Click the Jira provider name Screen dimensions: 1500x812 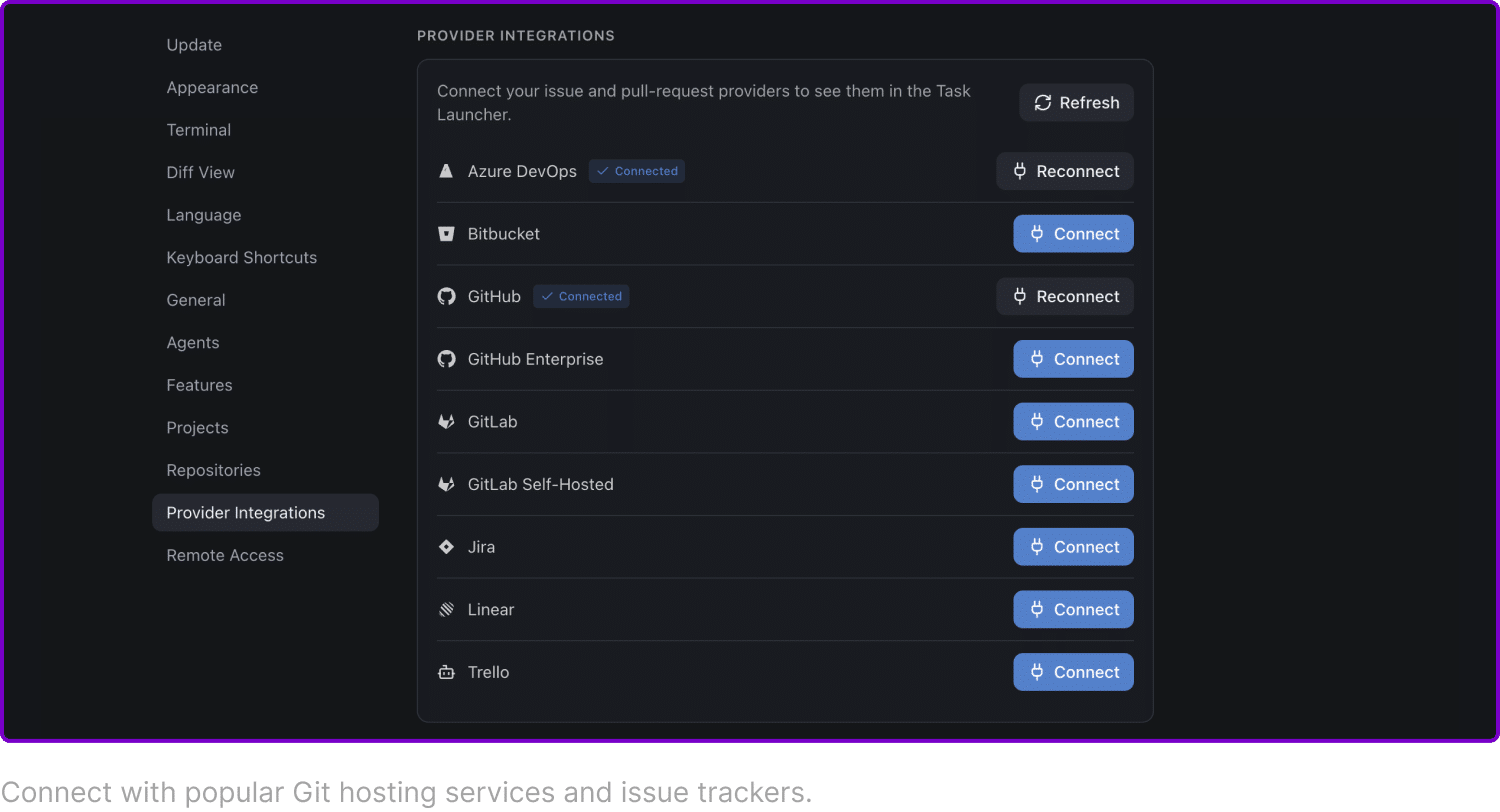pos(481,547)
